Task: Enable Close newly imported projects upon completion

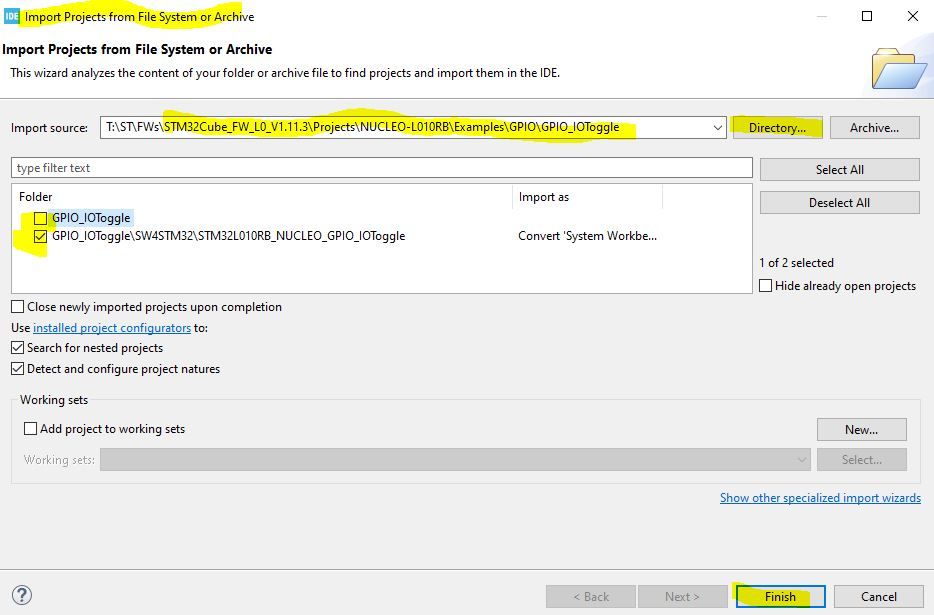Action: (18, 306)
